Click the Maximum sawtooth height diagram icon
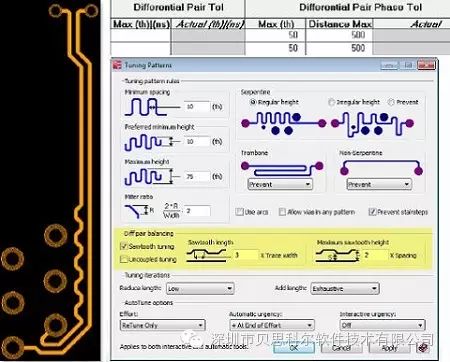Screen dimensions: 450x362 338,256
